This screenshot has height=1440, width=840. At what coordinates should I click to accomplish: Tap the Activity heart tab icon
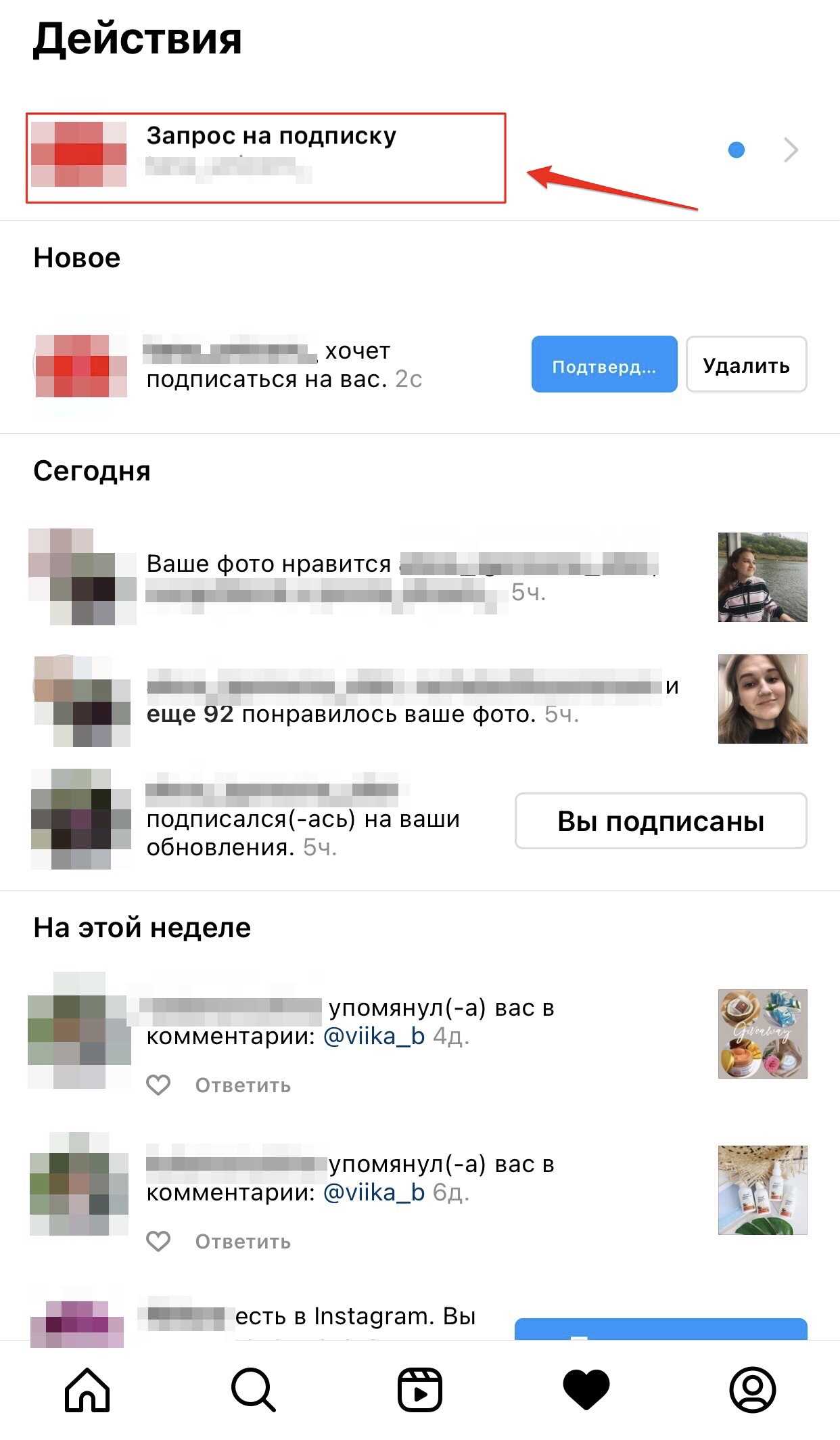coord(586,1391)
